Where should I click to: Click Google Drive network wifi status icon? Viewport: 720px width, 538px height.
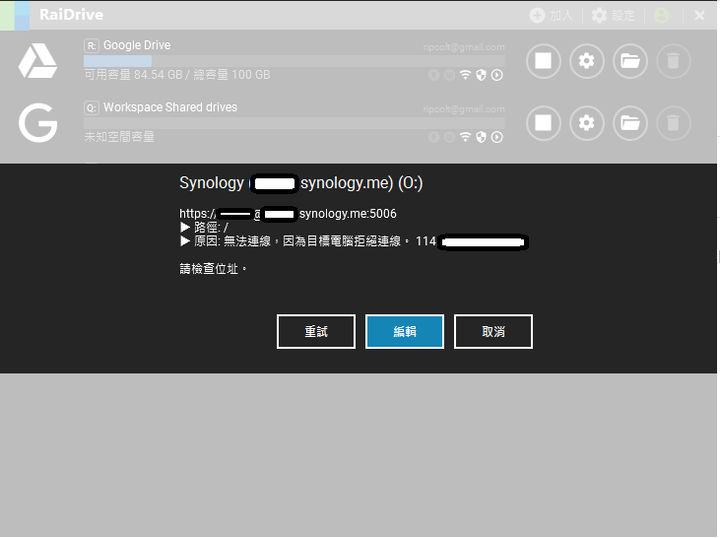466,75
